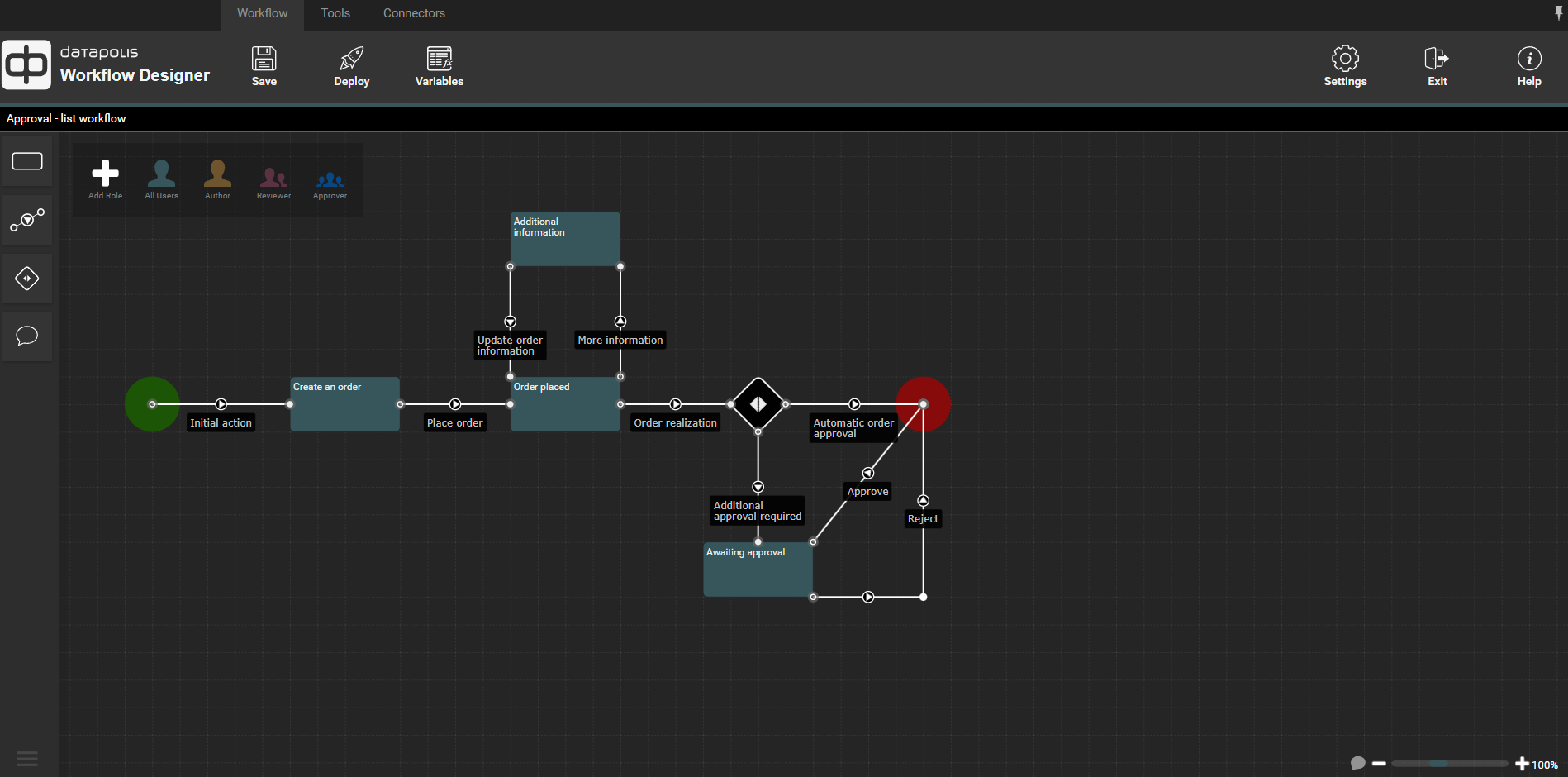The height and width of the screenshot is (777, 1568).
Task: Select the comment bubble tool in sidebar
Action: (27, 336)
